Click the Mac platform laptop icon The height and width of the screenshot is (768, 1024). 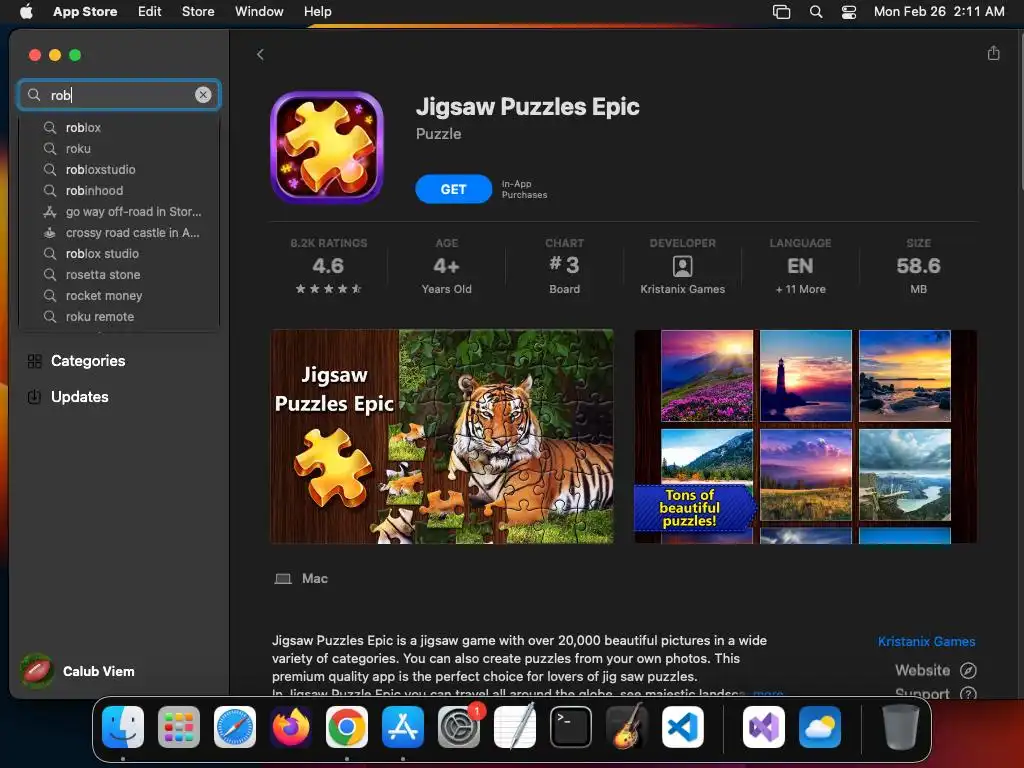pyautogui.click(x=283, y=579)
